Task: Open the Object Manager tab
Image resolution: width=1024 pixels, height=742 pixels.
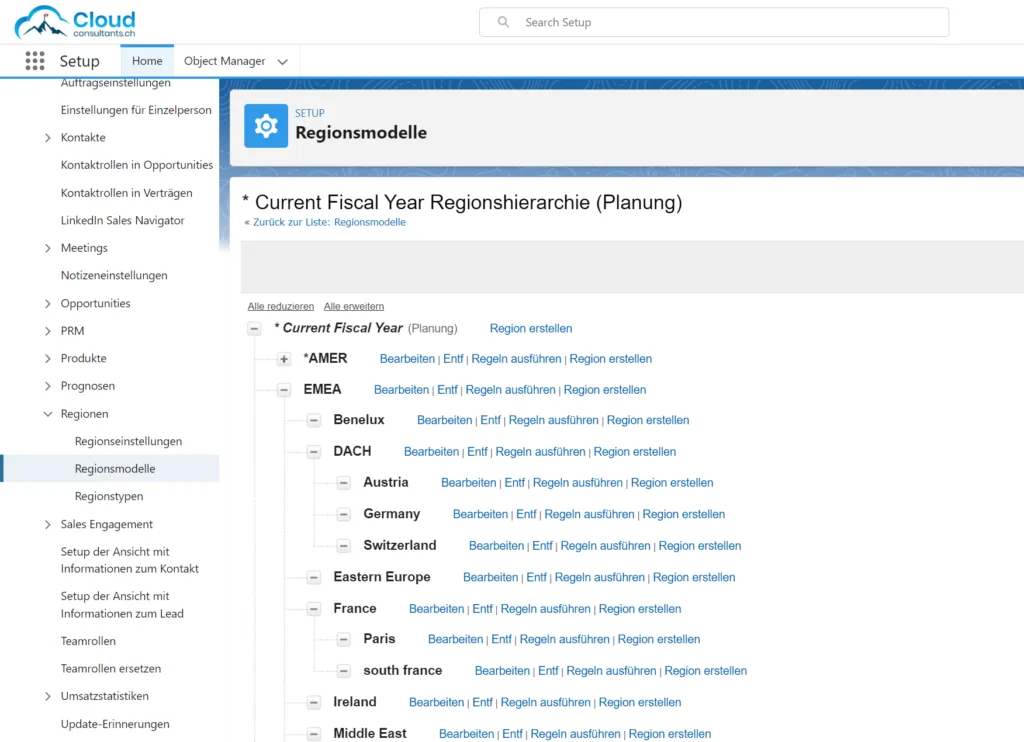Action: click(x=224, y=61)
